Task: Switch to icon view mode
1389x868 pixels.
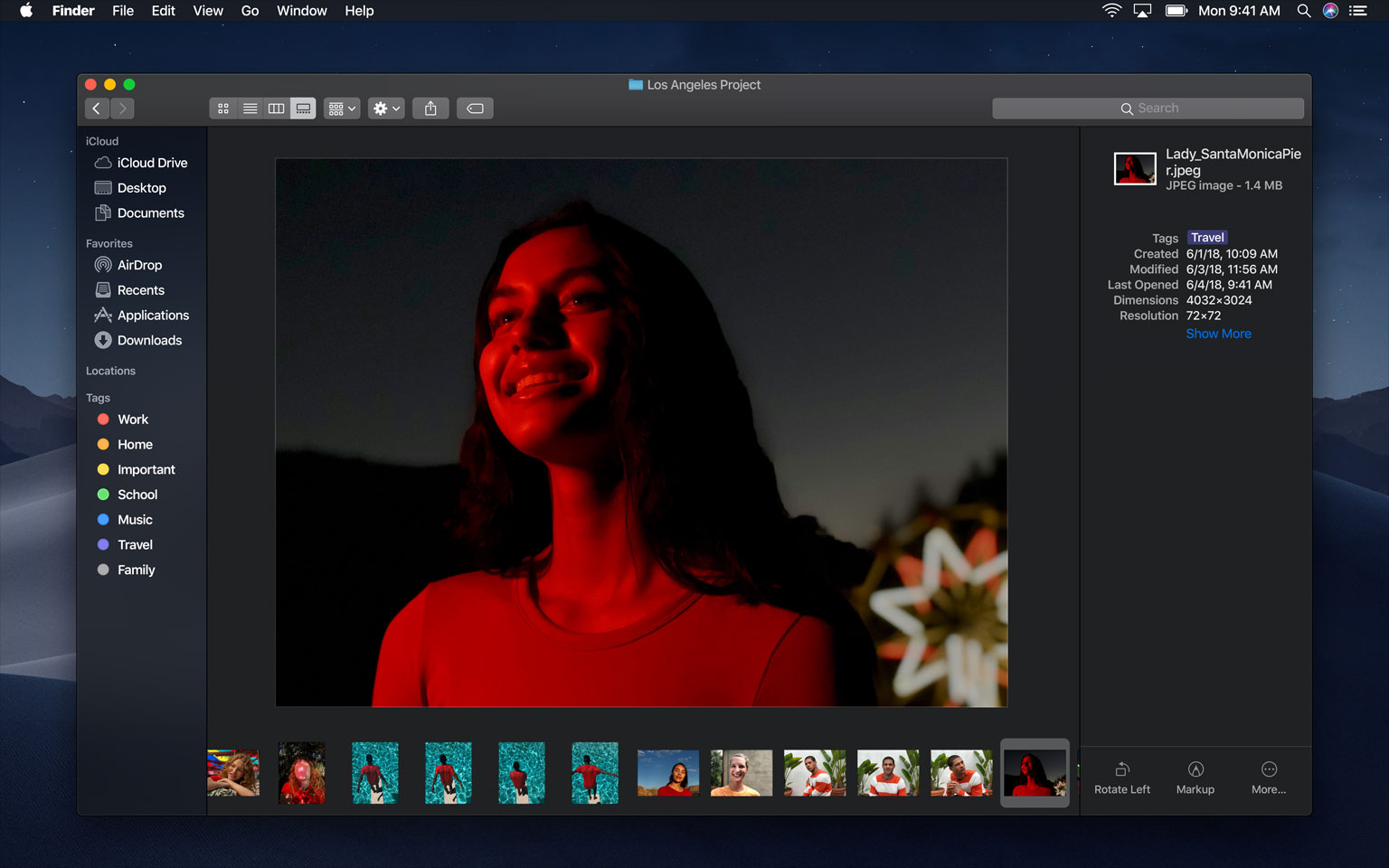Action: [222, 108]
